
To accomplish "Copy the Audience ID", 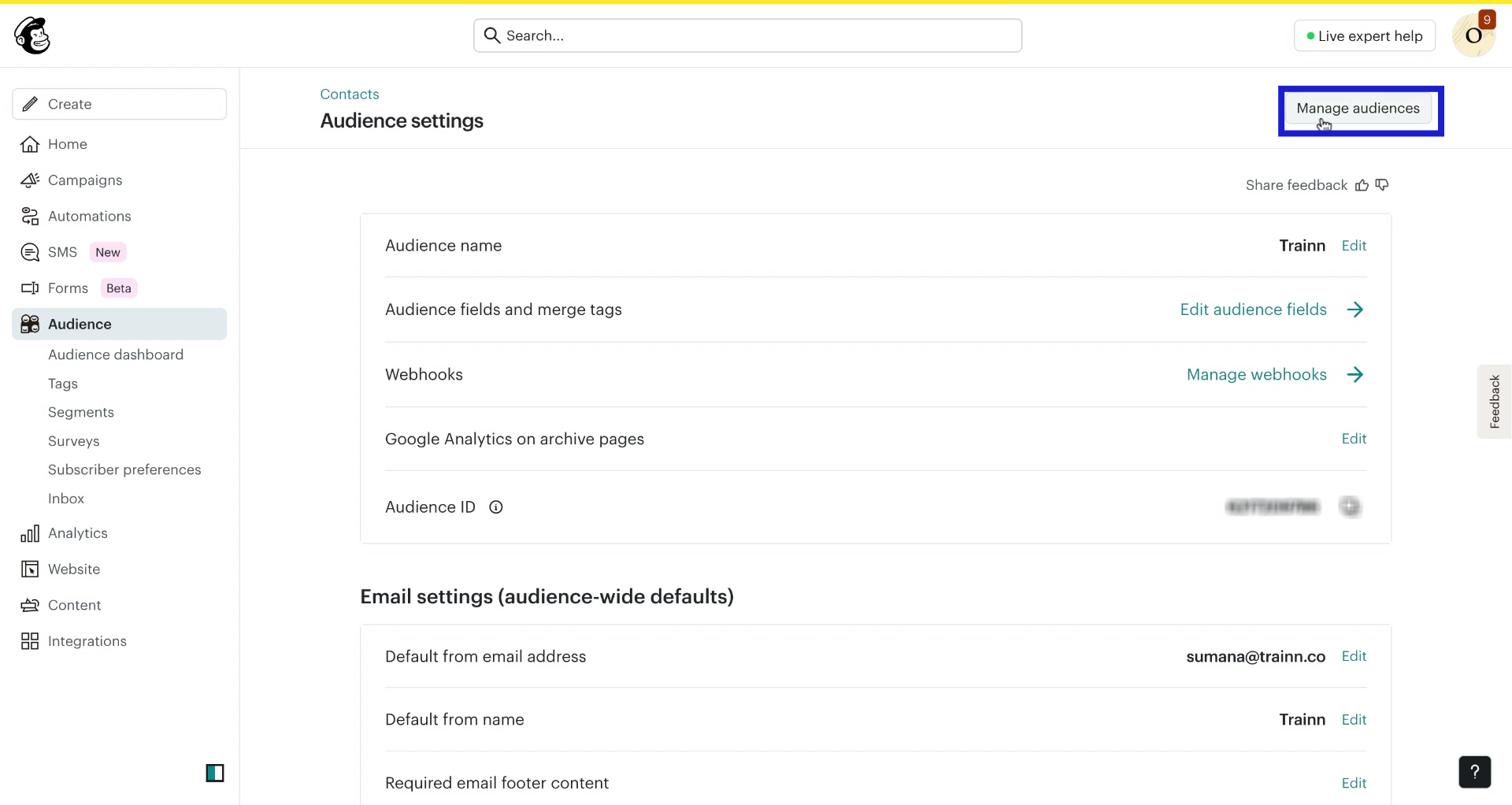I will coord(1350,506).
